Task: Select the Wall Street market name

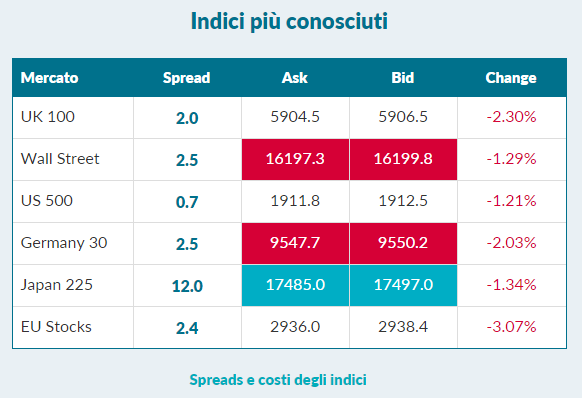Action: coord(60,159)
